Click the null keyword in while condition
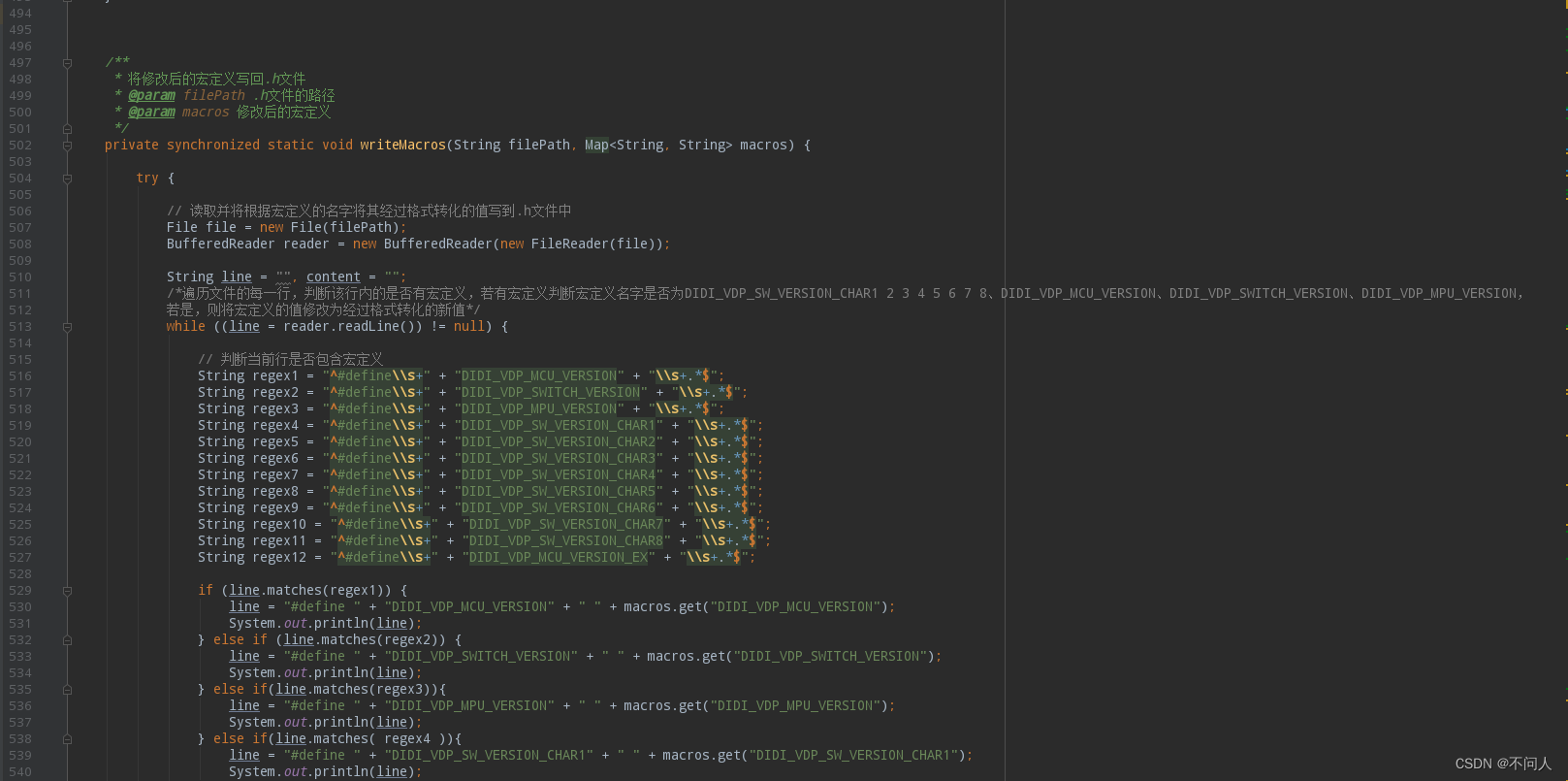Image resolution: width=1568 pixels, height=781 pixels. (x=468, y=326)
